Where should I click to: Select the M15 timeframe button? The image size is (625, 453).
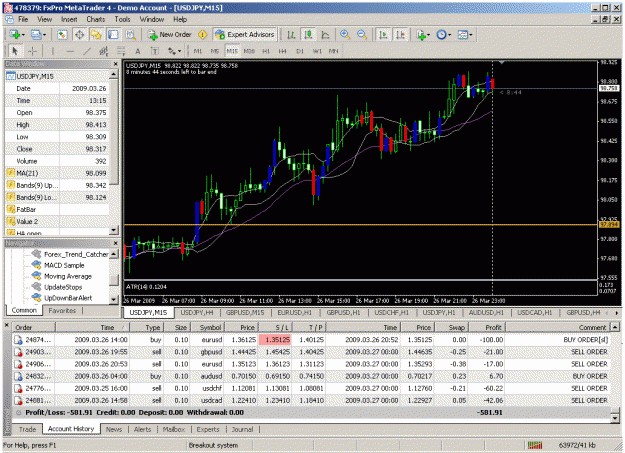232,51
